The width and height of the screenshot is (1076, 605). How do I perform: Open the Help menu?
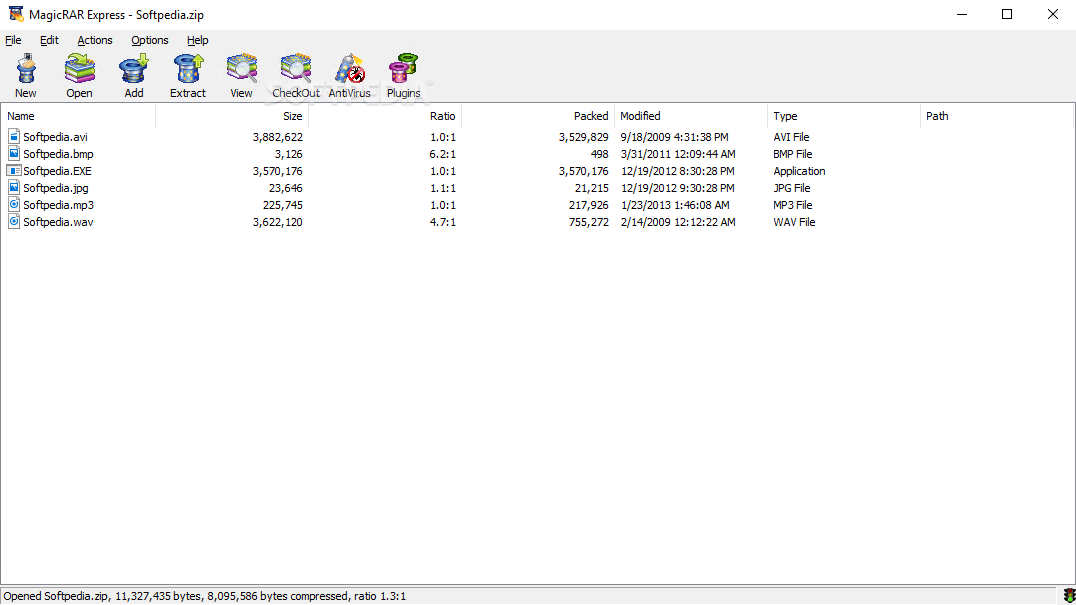coord(198,40)
